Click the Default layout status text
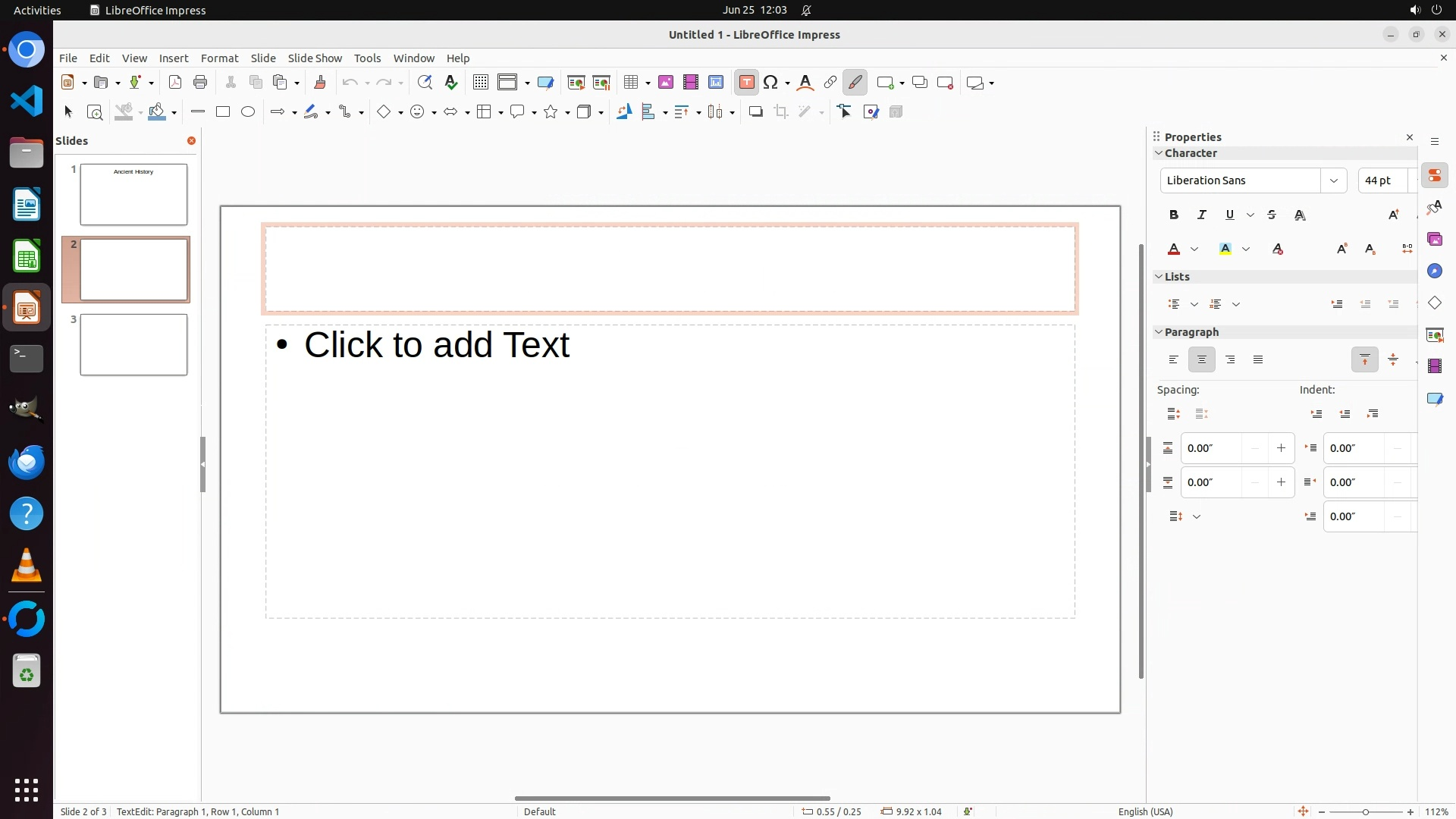 (x=539, y=811)
